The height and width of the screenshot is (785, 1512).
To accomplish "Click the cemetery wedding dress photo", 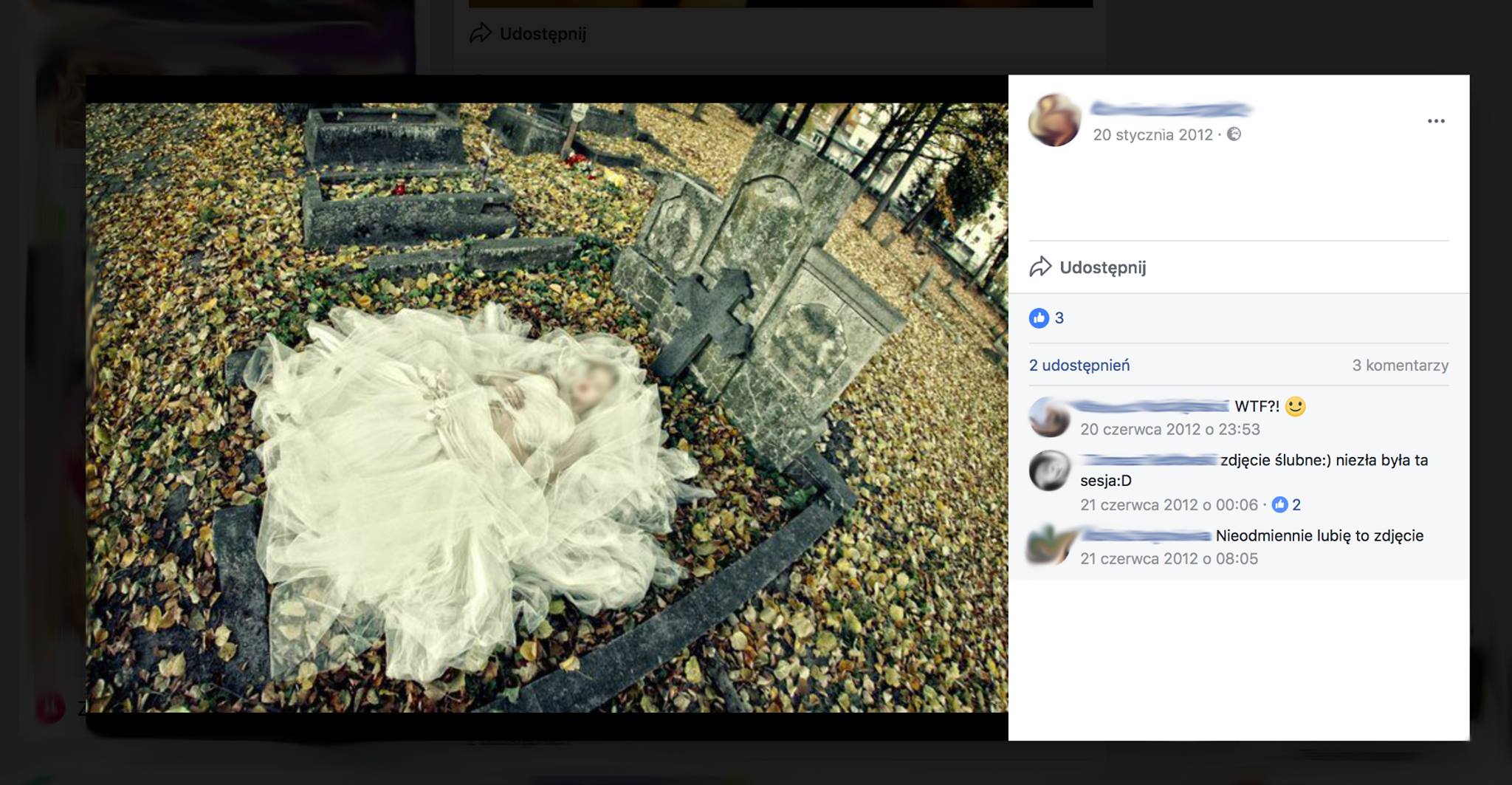I will click(546, 407).
